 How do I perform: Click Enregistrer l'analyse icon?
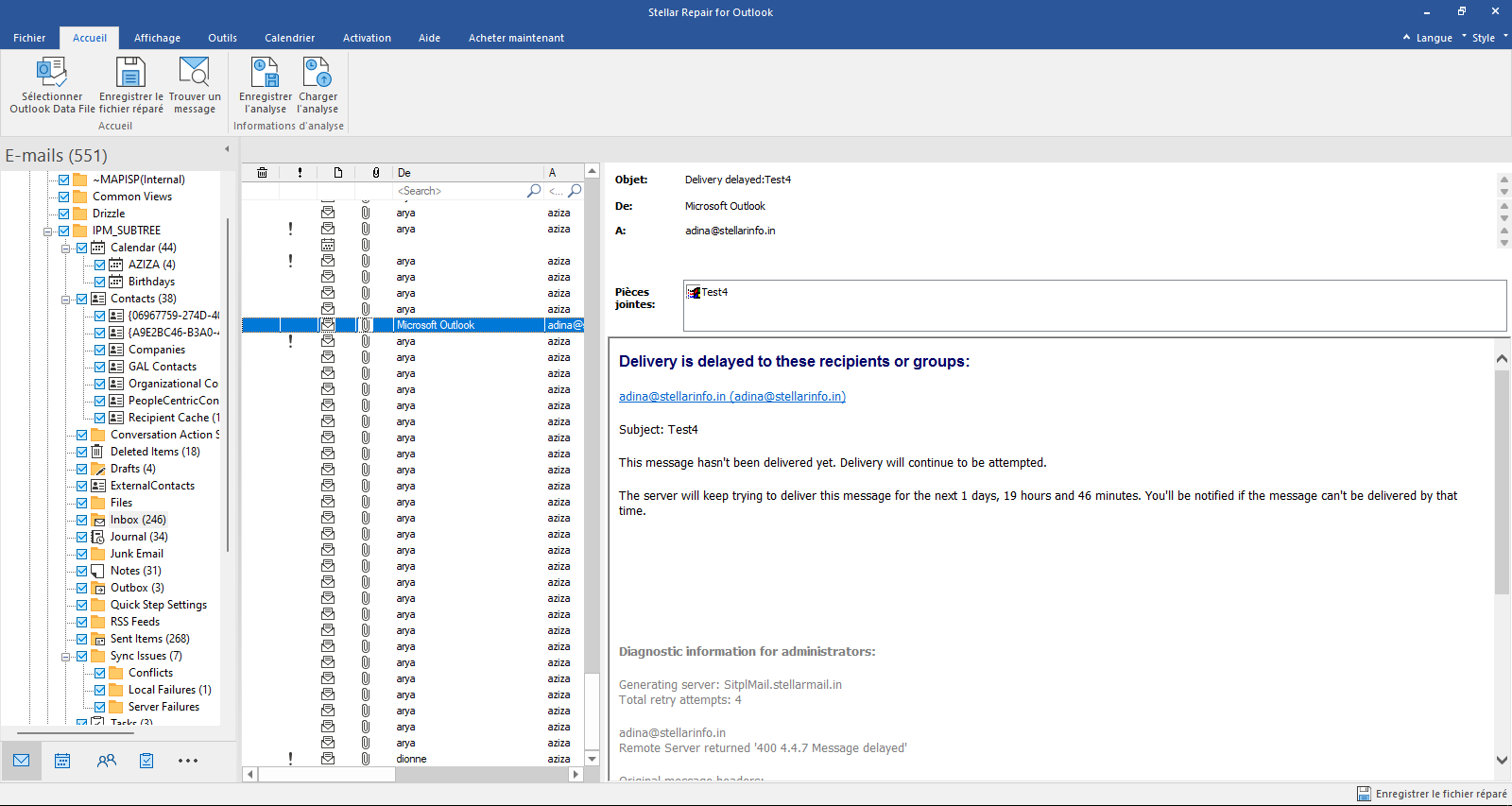tap(265, 72)
